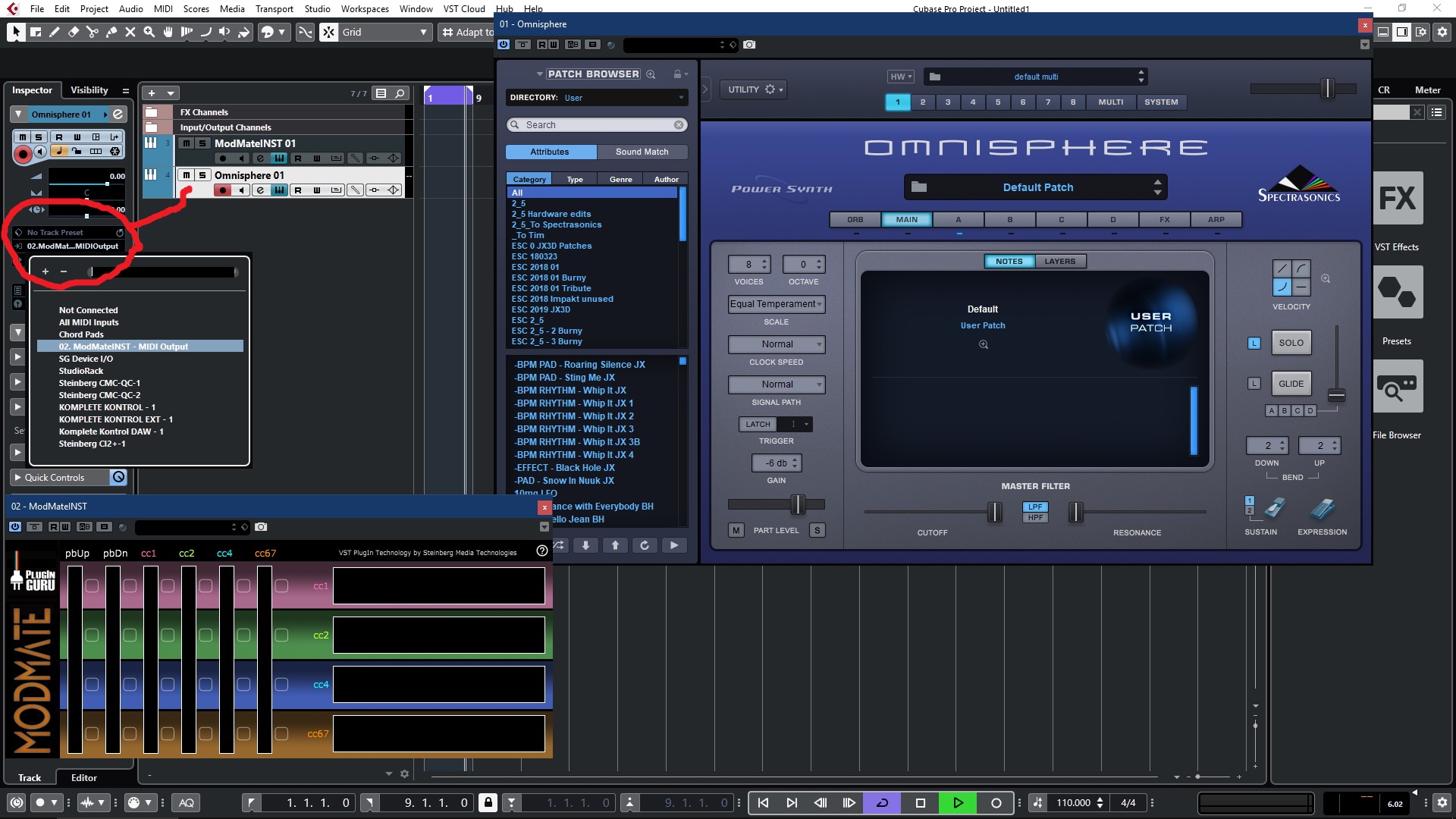Open the VST Effects FX panel

1398,198
